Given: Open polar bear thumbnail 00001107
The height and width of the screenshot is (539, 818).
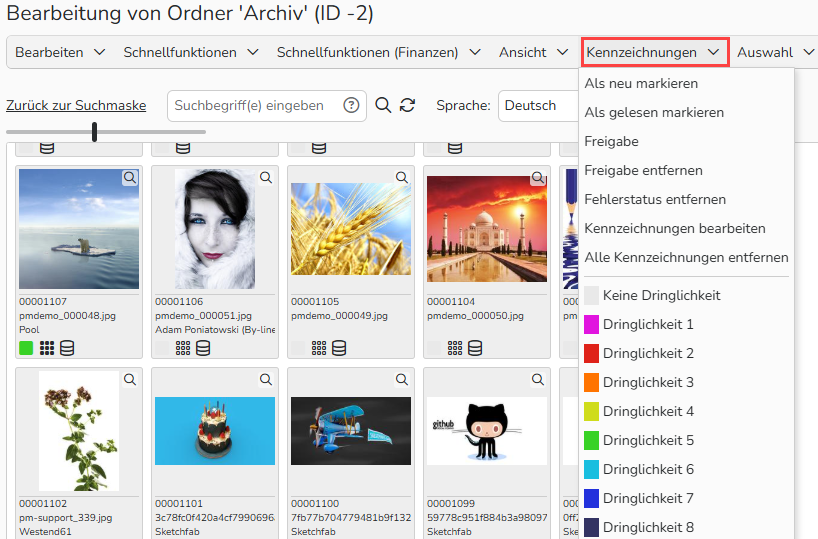Looking at the screenshot, I should click(79, 229).
